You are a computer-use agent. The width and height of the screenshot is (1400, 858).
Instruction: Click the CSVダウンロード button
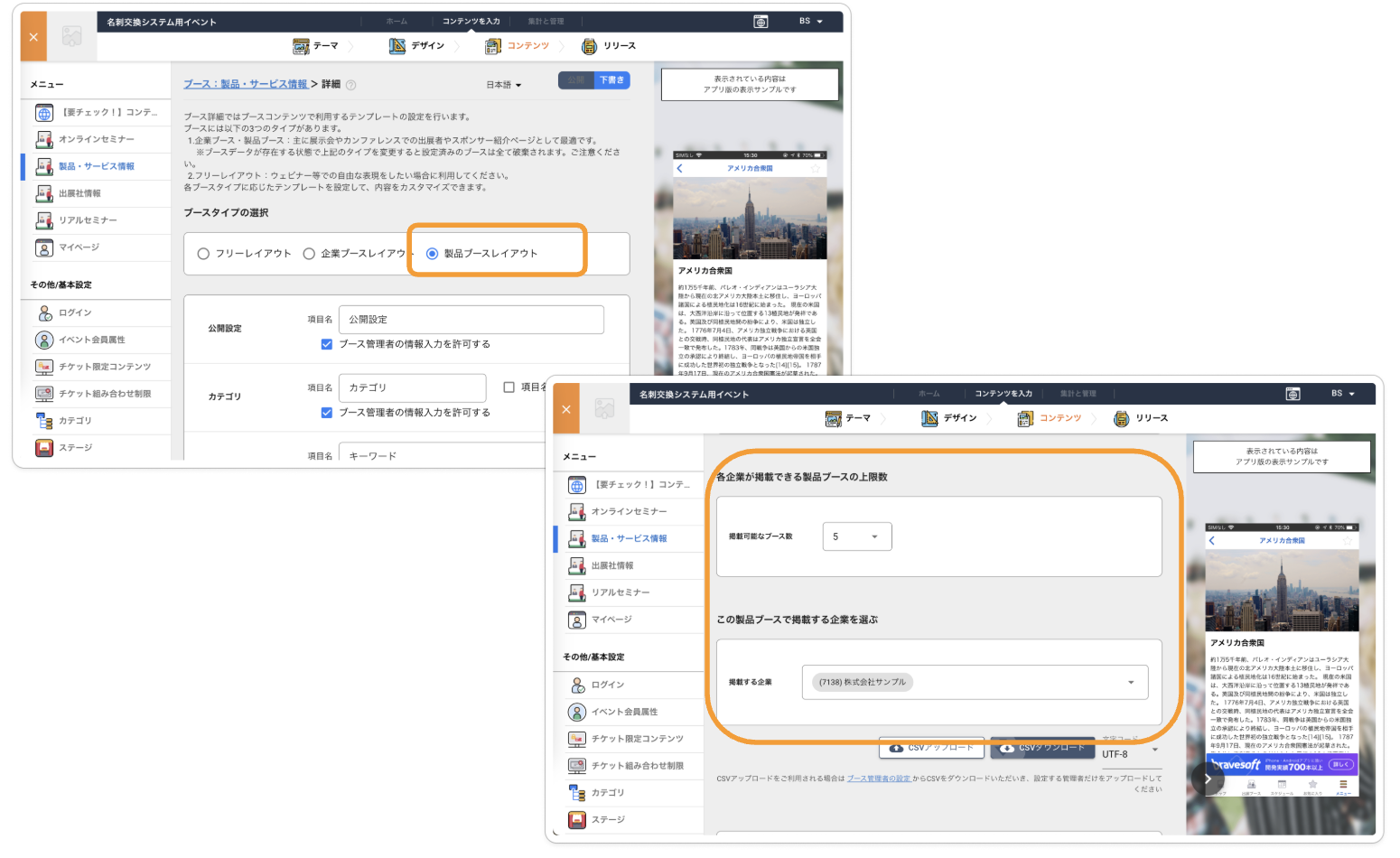[x=1042, y=748]
